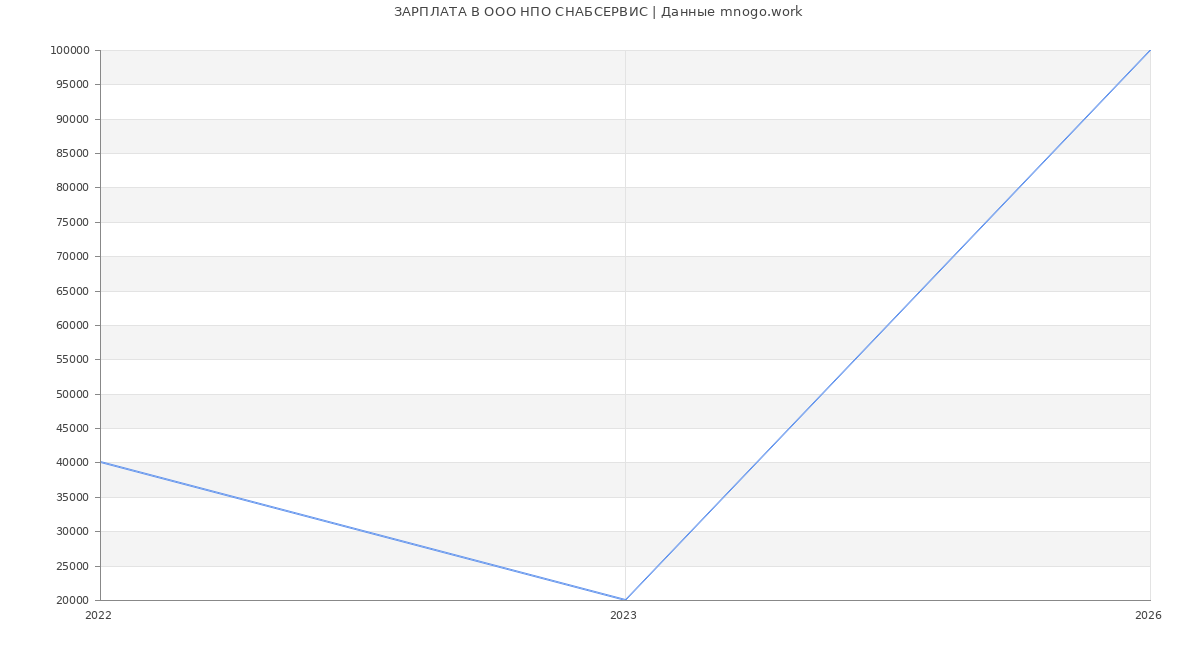This screenshot has height=650, width=1200.
Task: Select the 60000 y-axis label
Action: [72, 325]
